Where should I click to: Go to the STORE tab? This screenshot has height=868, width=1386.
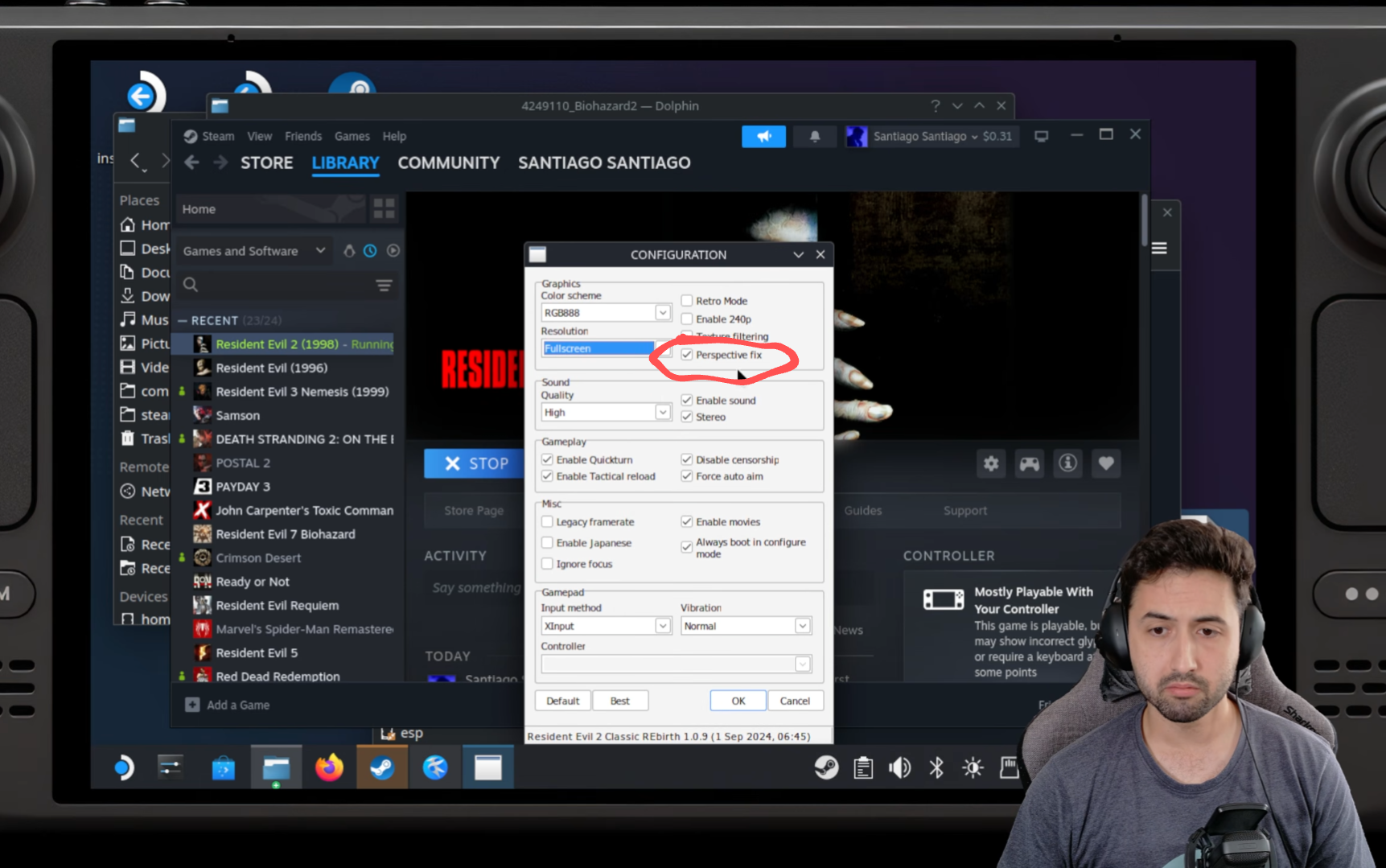(x=267, y=162)
